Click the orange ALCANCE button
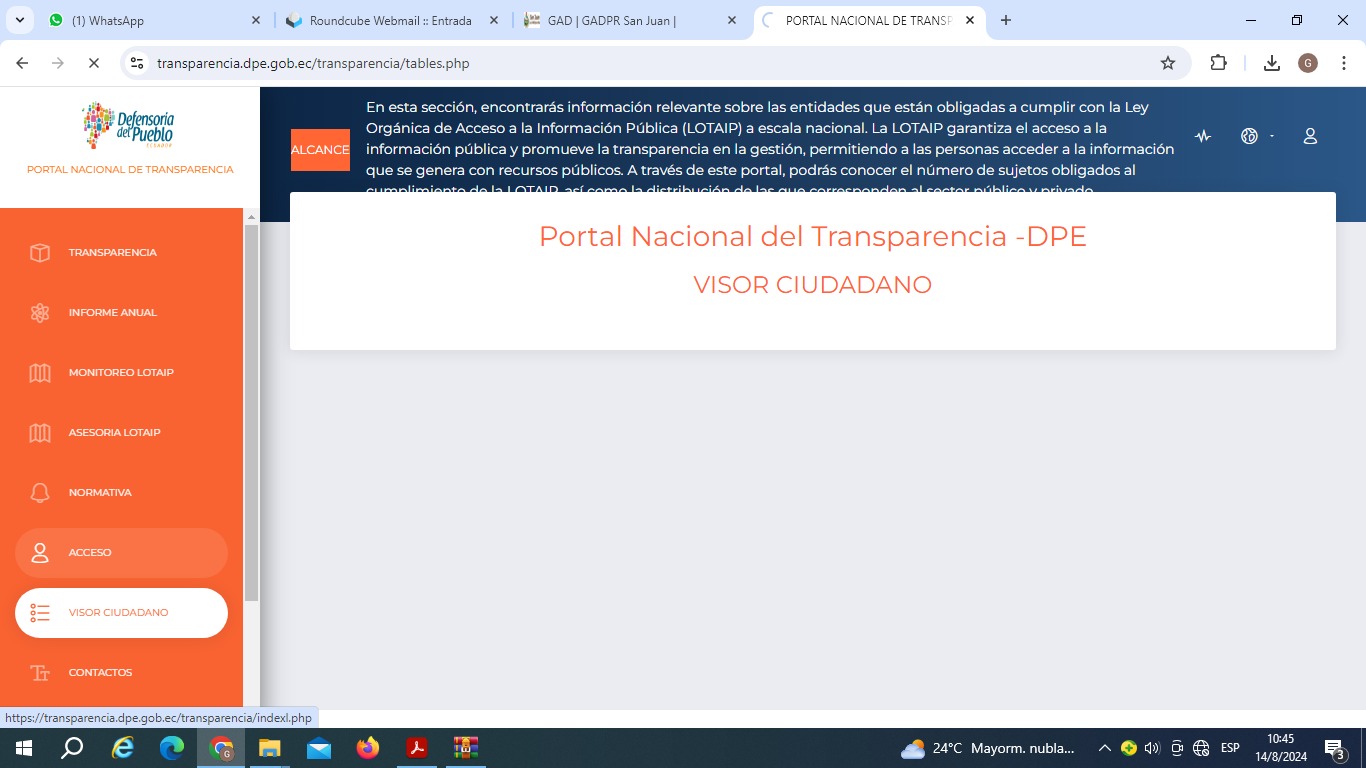1366x768 pixels. [x=320, y=150]
